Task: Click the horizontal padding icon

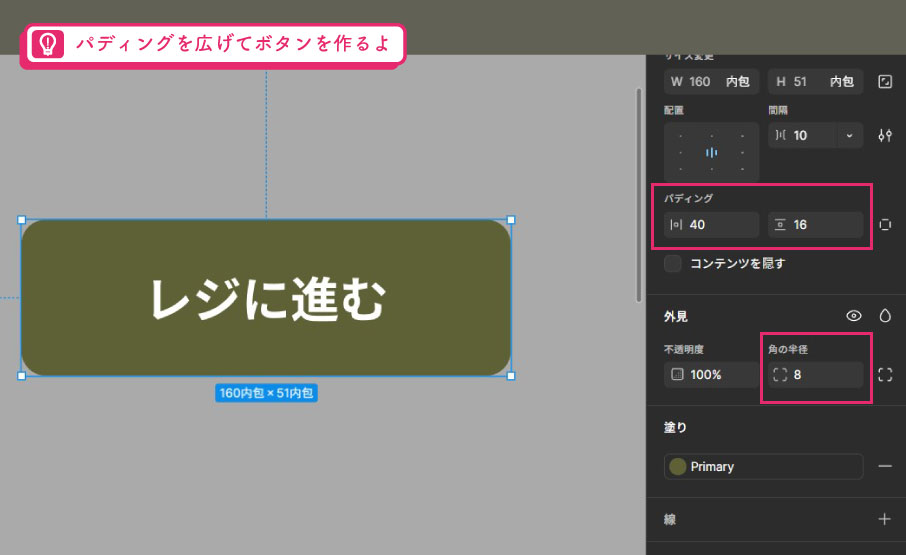Action: coord(676,225)
